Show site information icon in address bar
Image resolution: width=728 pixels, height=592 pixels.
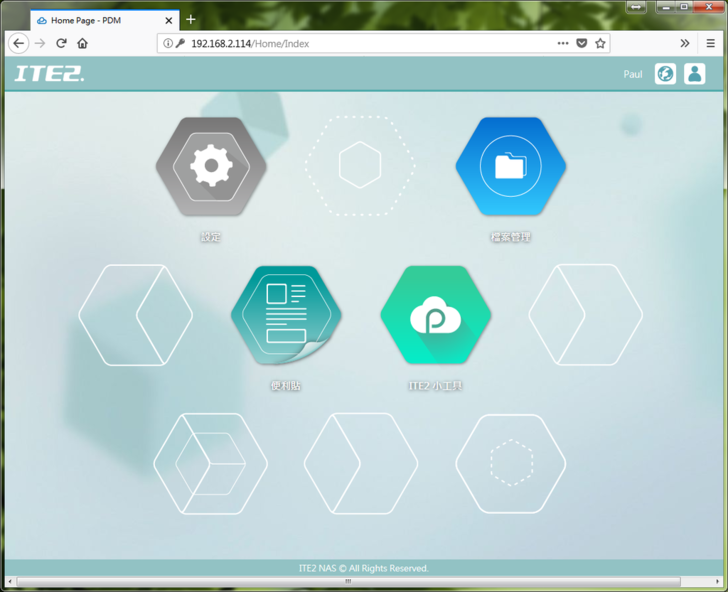click(x=168, y=43)
